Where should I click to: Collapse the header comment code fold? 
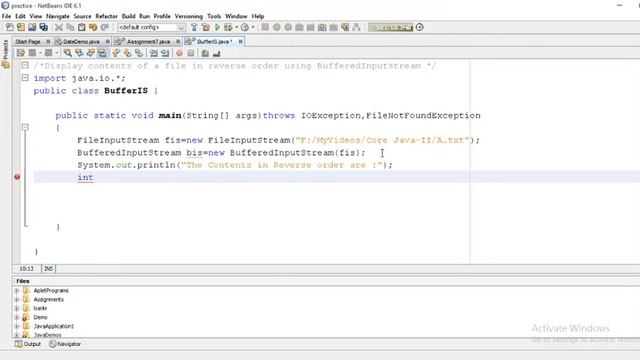click(x=25, y=65)
